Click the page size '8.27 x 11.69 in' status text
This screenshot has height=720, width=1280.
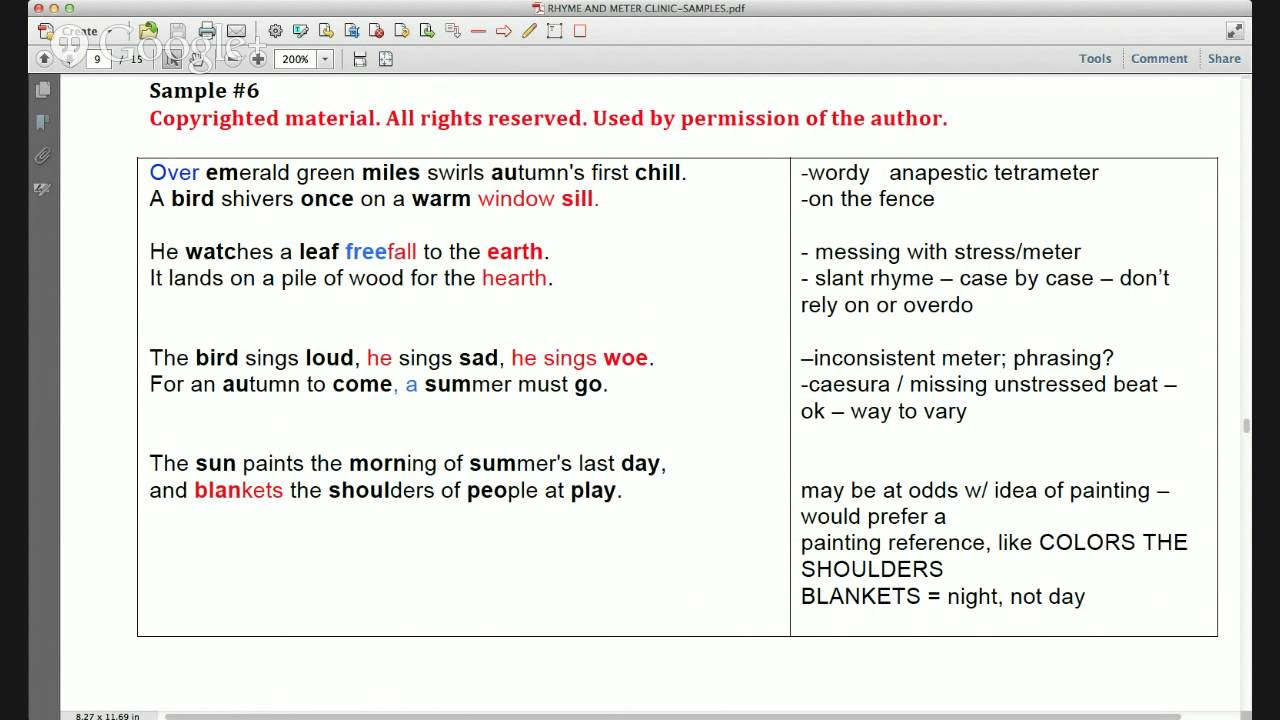pos(107,716)
